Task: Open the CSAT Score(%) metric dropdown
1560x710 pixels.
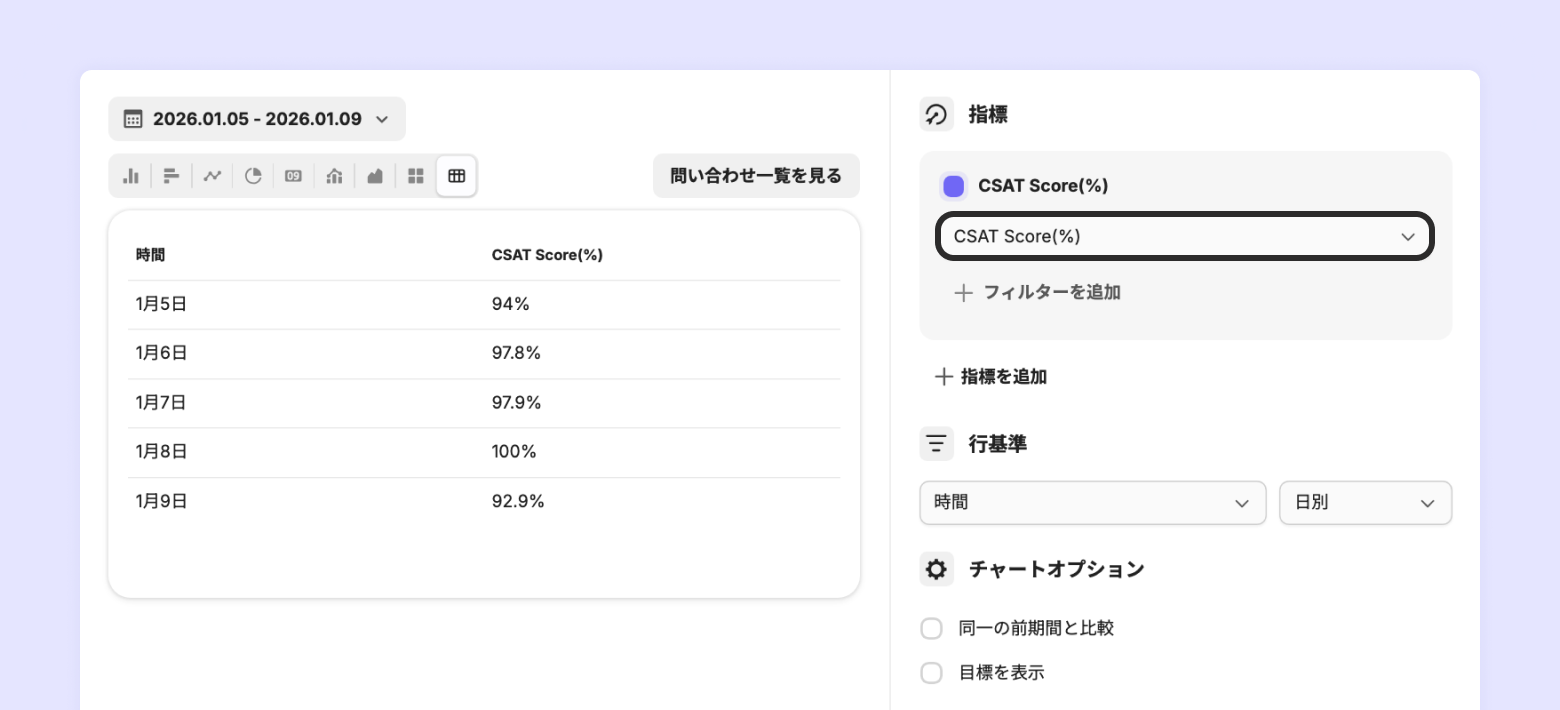Action: pos(1185,237)
